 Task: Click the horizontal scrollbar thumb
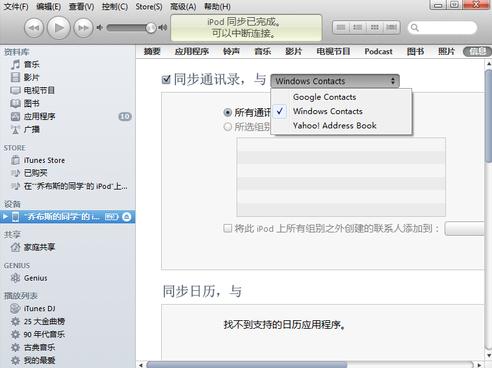[x=247, y=365]
